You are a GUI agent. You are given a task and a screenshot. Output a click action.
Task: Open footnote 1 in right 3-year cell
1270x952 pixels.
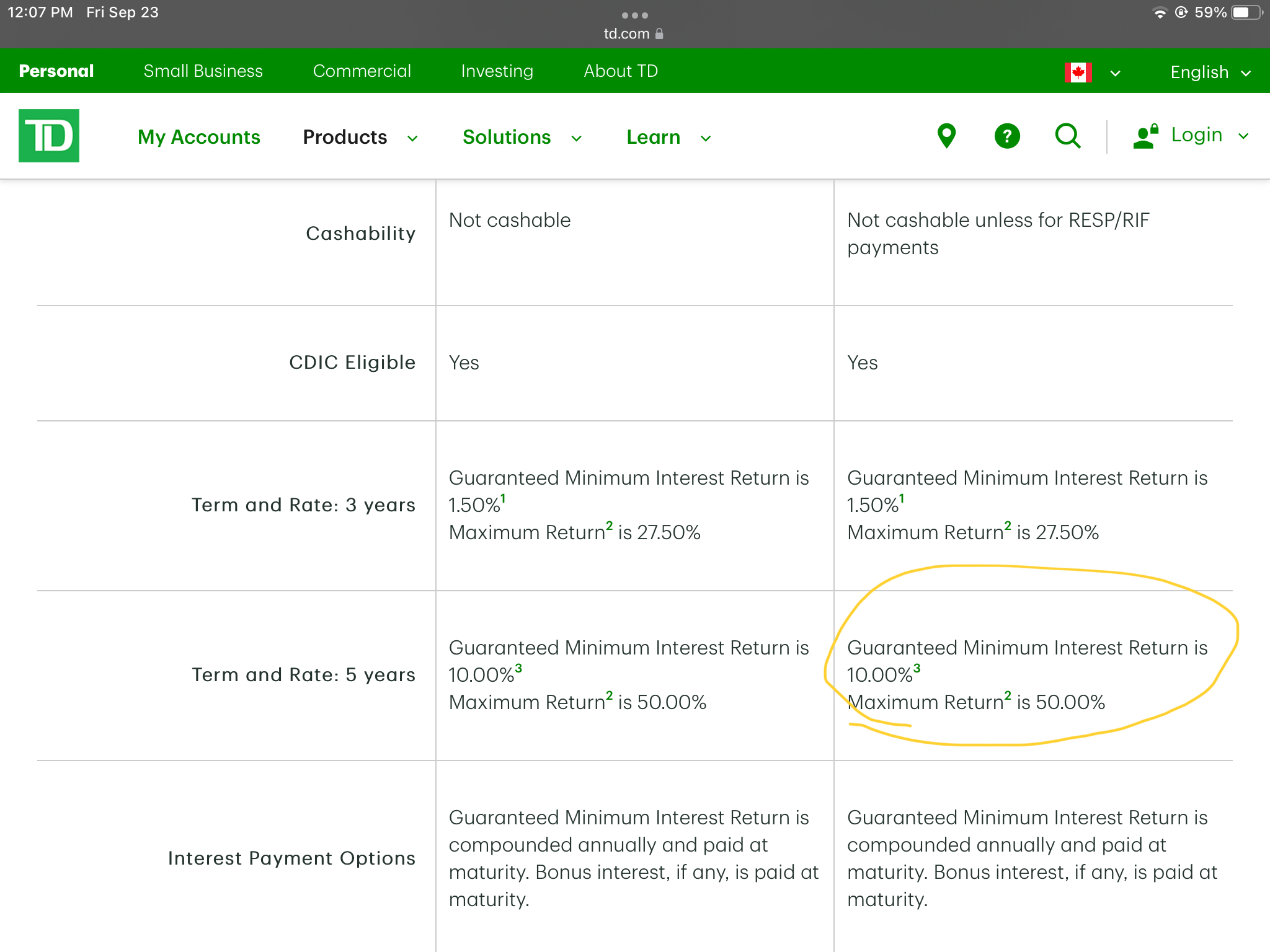coord(902,498)
